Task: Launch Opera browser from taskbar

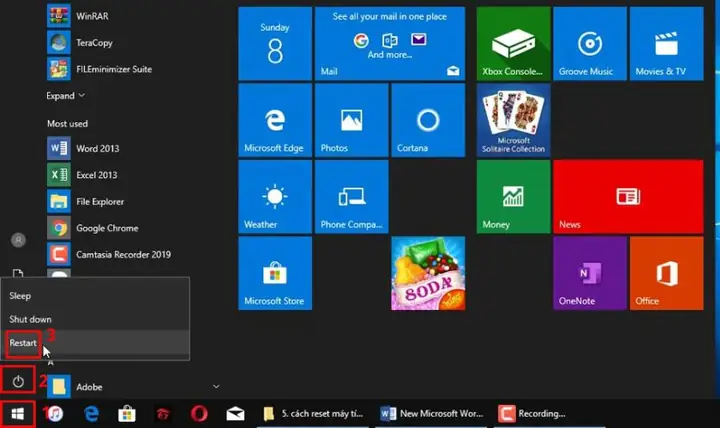Action: 199,414
